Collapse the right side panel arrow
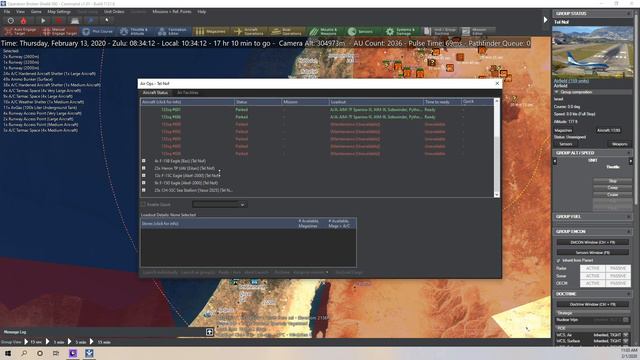Viewport: 640px width, 360px height. (545, 20)
